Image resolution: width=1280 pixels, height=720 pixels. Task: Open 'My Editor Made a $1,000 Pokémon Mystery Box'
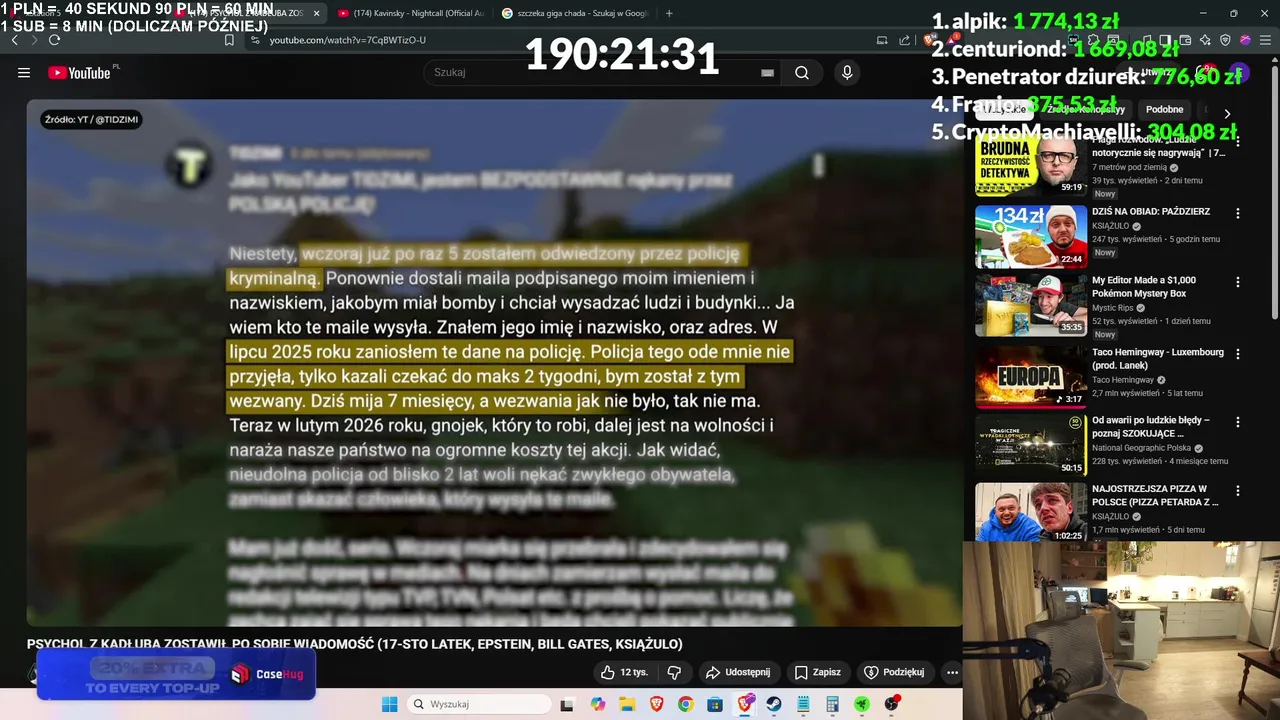[x=1144, y=287]
